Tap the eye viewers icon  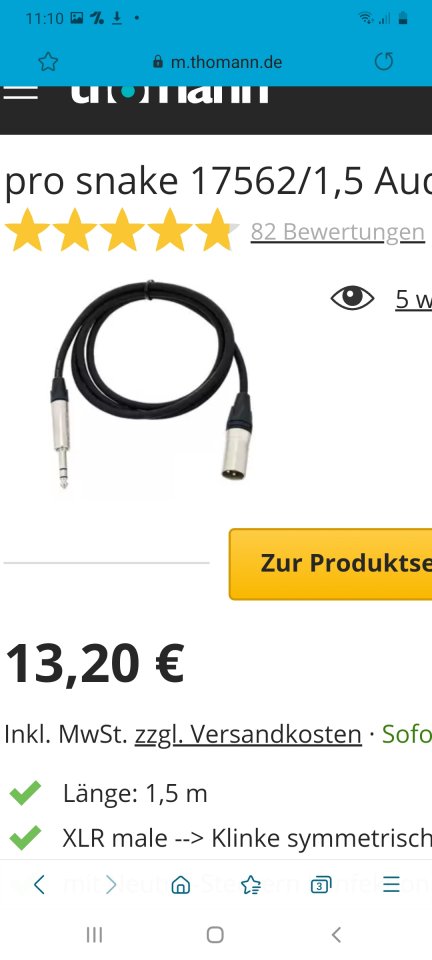click(352, 298)
